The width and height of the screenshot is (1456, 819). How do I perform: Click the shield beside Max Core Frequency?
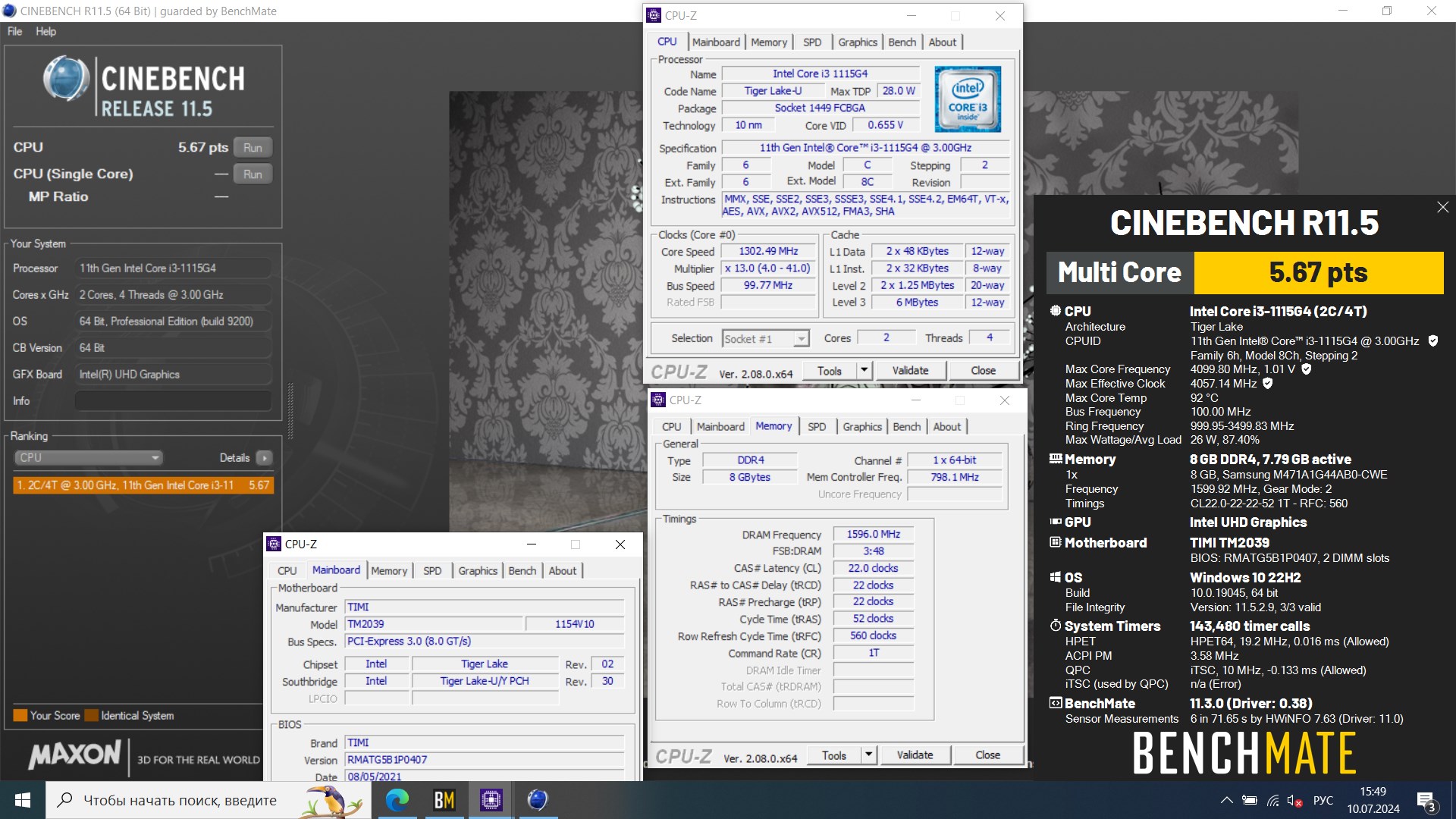[x=1306, y=369]
